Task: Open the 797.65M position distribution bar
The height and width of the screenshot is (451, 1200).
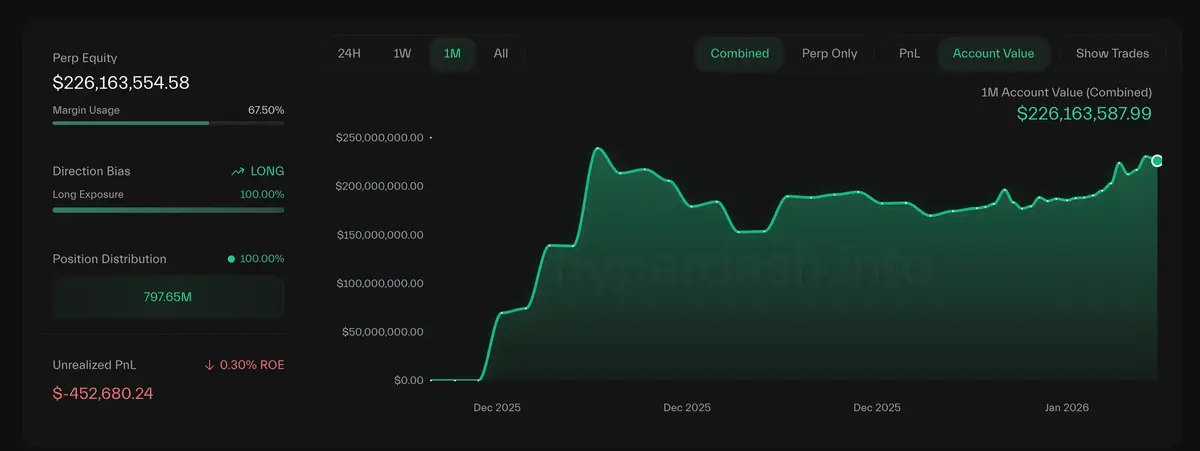Action: tap(168, 296)
